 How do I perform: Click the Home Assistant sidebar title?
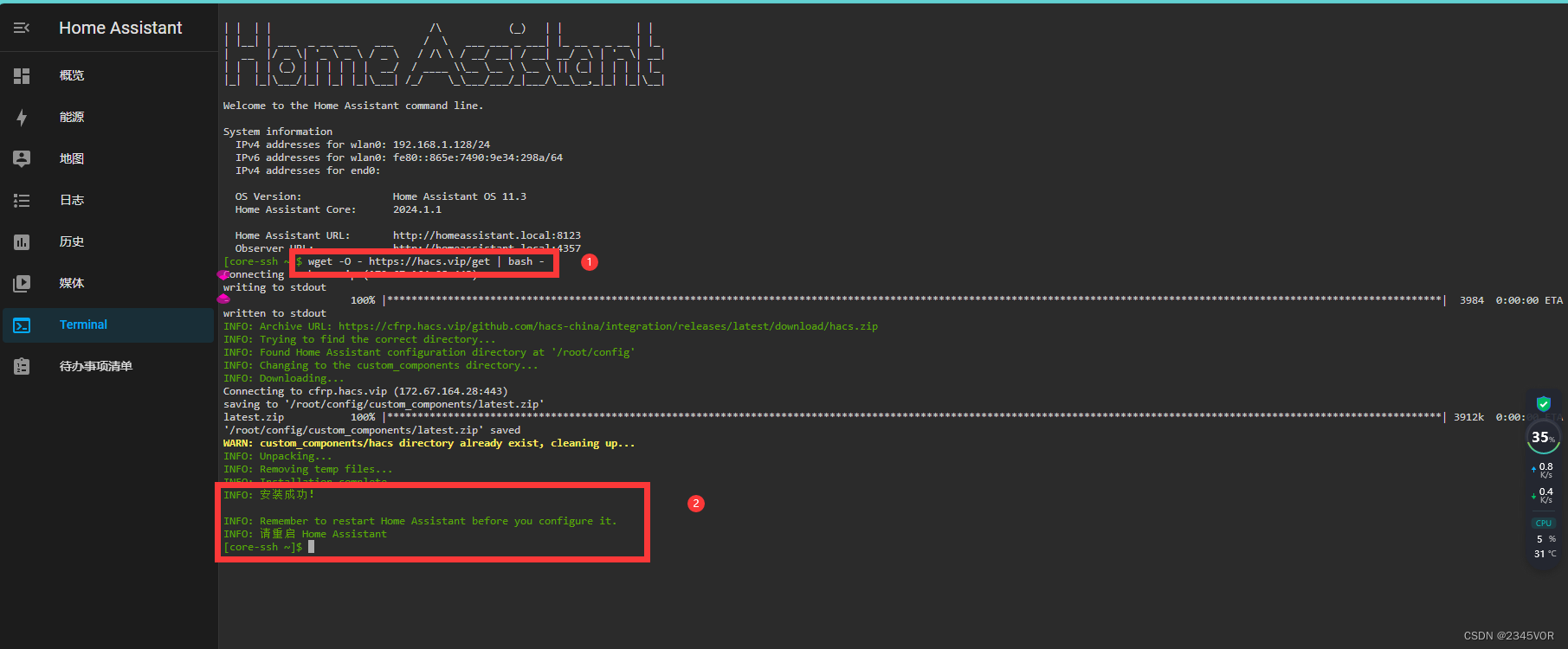[120, 28]
